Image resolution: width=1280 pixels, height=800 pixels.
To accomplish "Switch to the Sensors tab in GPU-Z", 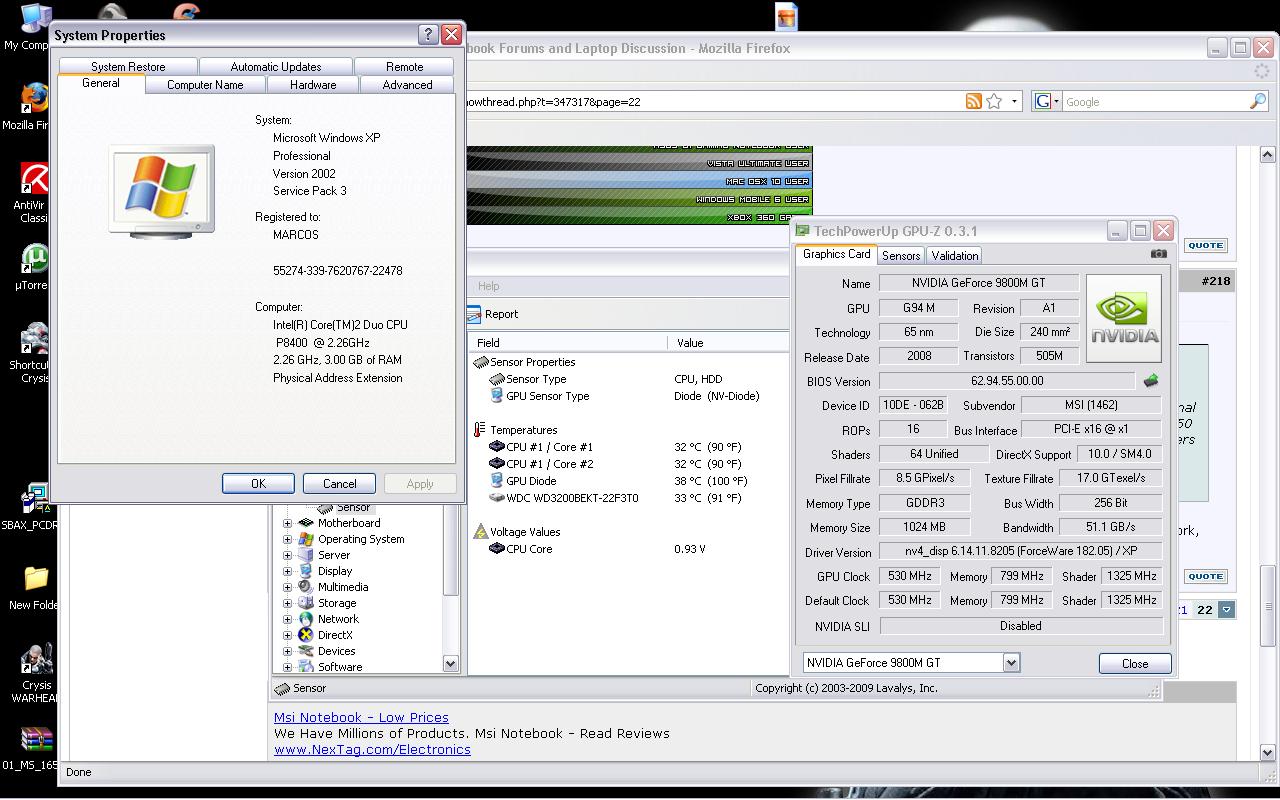I will coord(901,256).
